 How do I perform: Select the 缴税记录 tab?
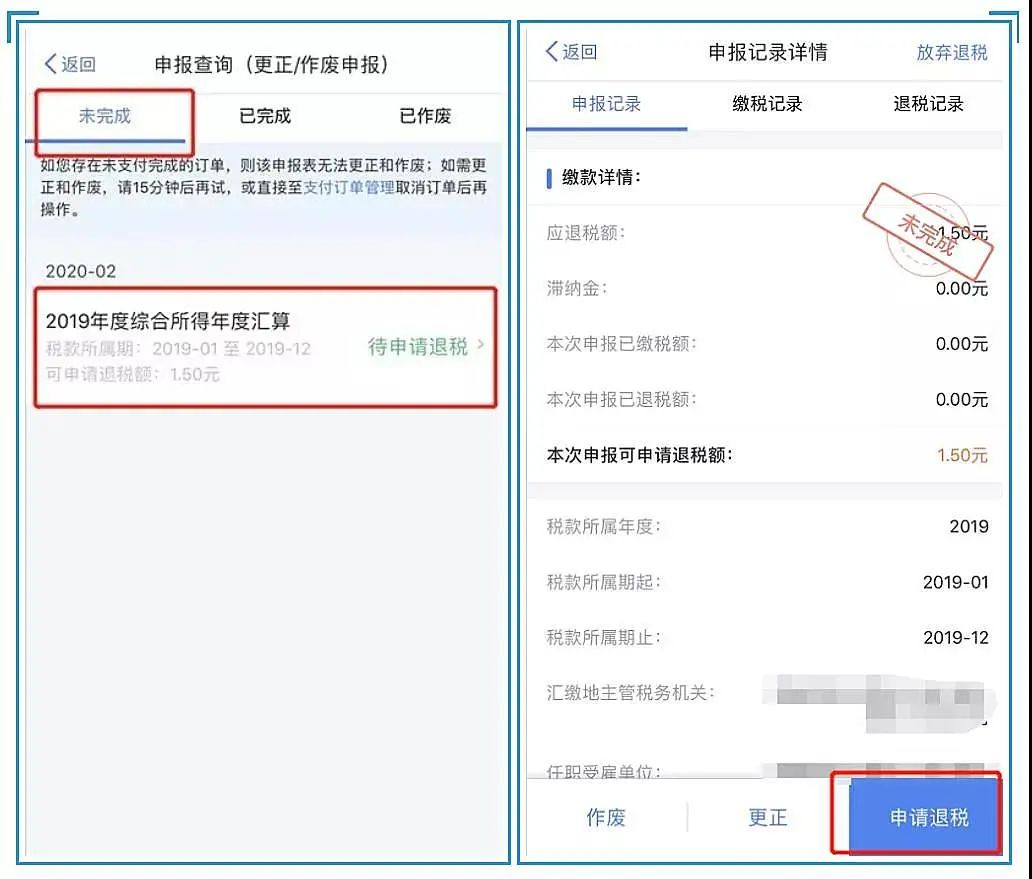pyautogui.click(x=767, y=104)
